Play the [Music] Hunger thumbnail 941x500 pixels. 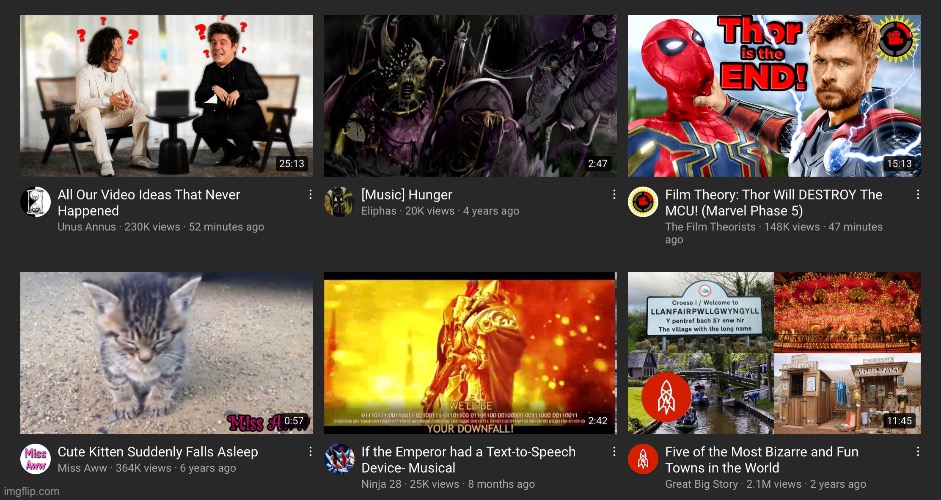pyautogui.click(x=470, y=96)
